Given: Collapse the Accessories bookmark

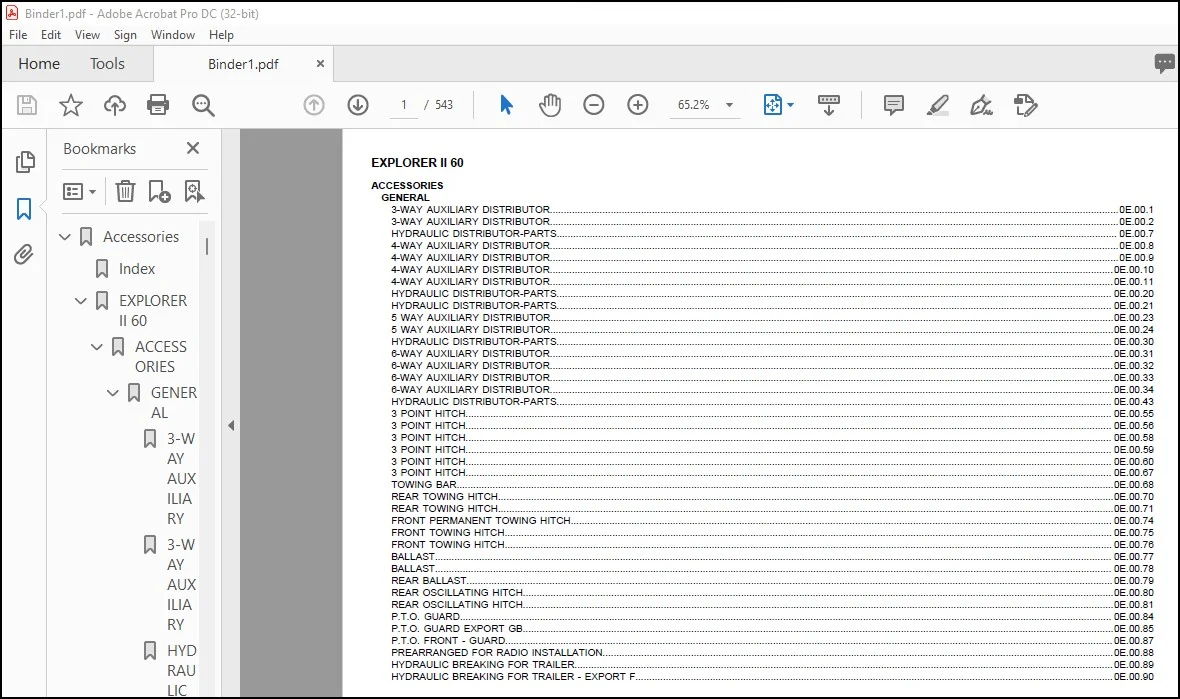Looking at the screenshot, I should 65,237.
